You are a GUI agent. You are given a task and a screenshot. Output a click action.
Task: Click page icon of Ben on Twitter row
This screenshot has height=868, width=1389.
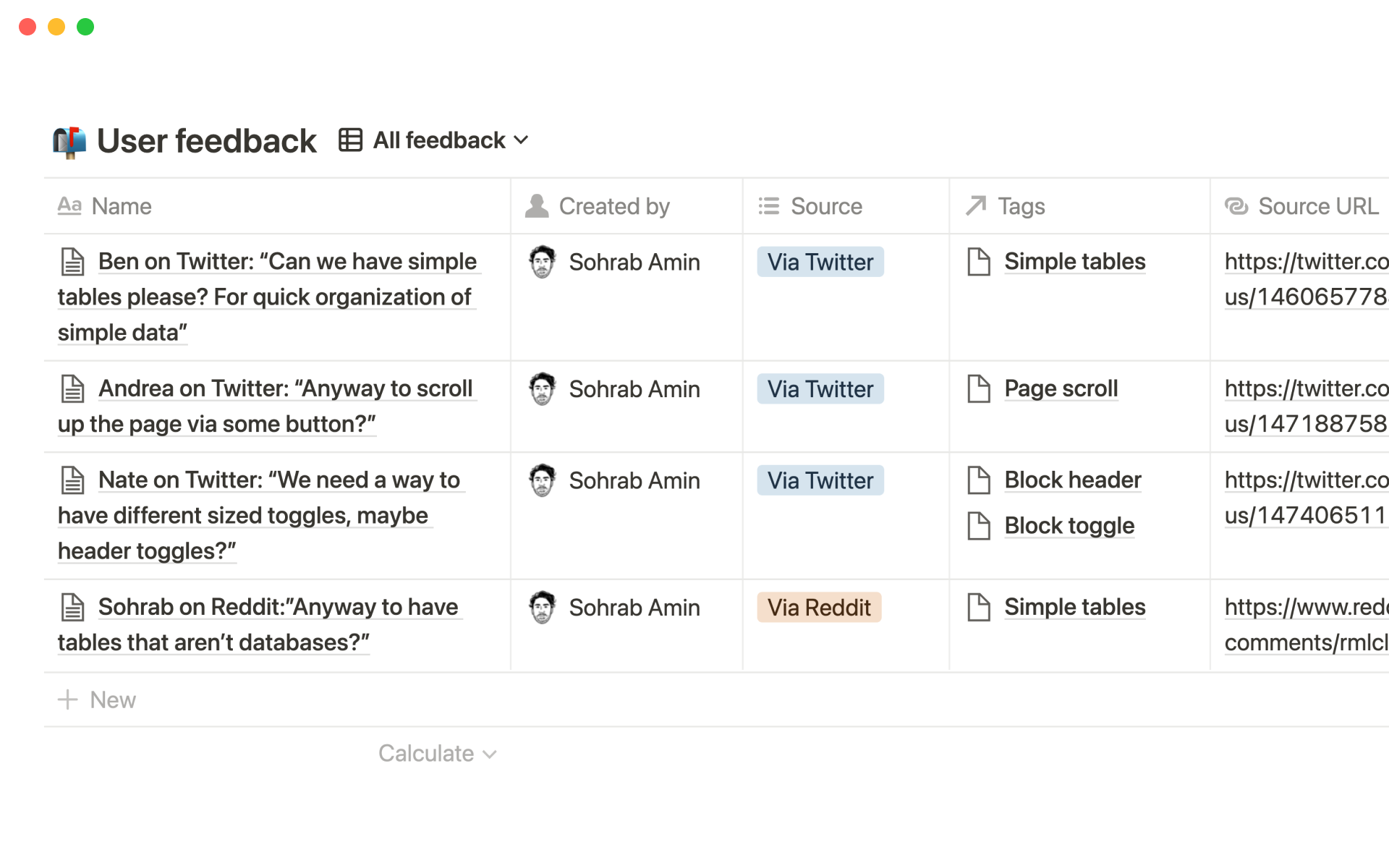point(72,262)
